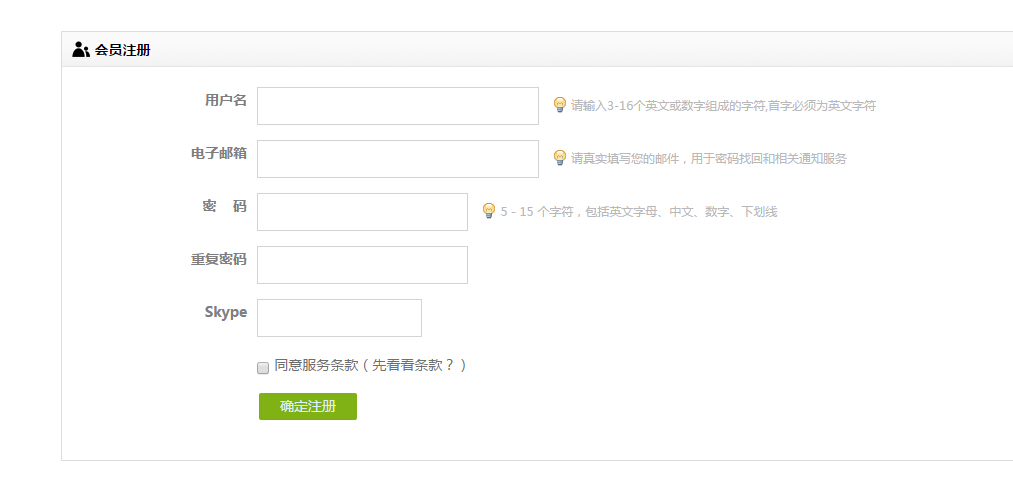Focus the 电子邮箱 input field
The height and width of the screenshot is (477, 1013).
pos(397,159)
